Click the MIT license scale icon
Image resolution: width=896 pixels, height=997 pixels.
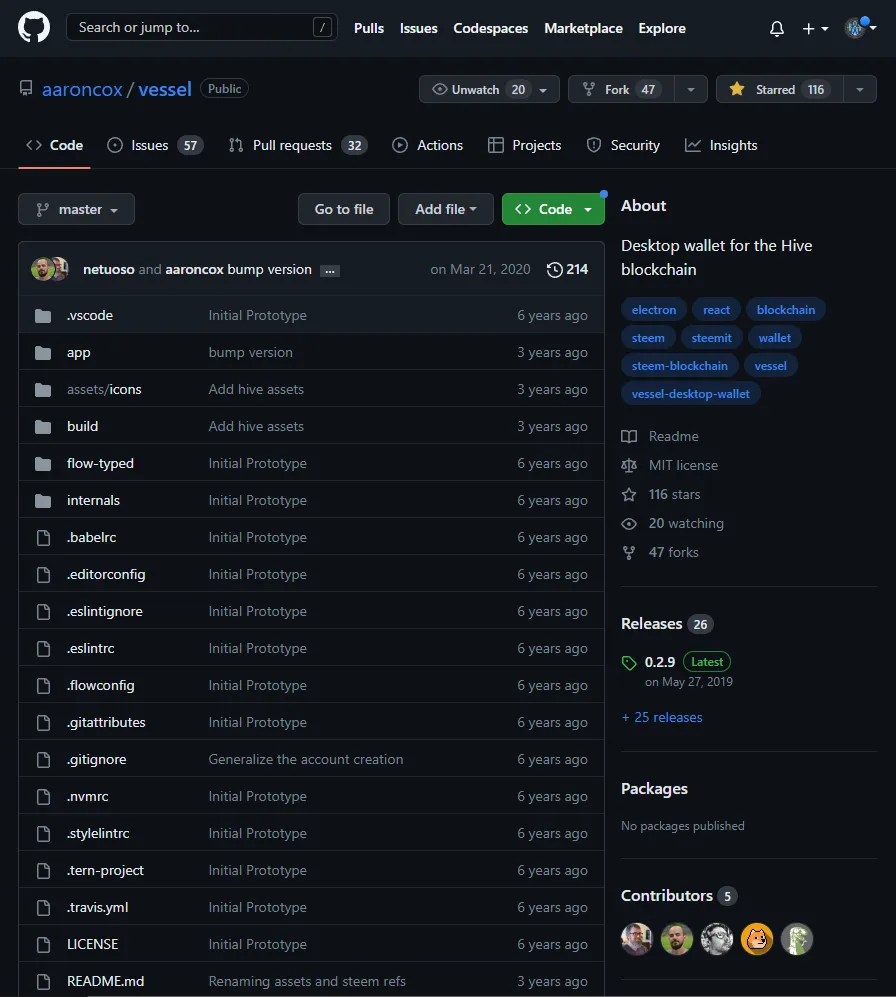(x=629, y=465)
